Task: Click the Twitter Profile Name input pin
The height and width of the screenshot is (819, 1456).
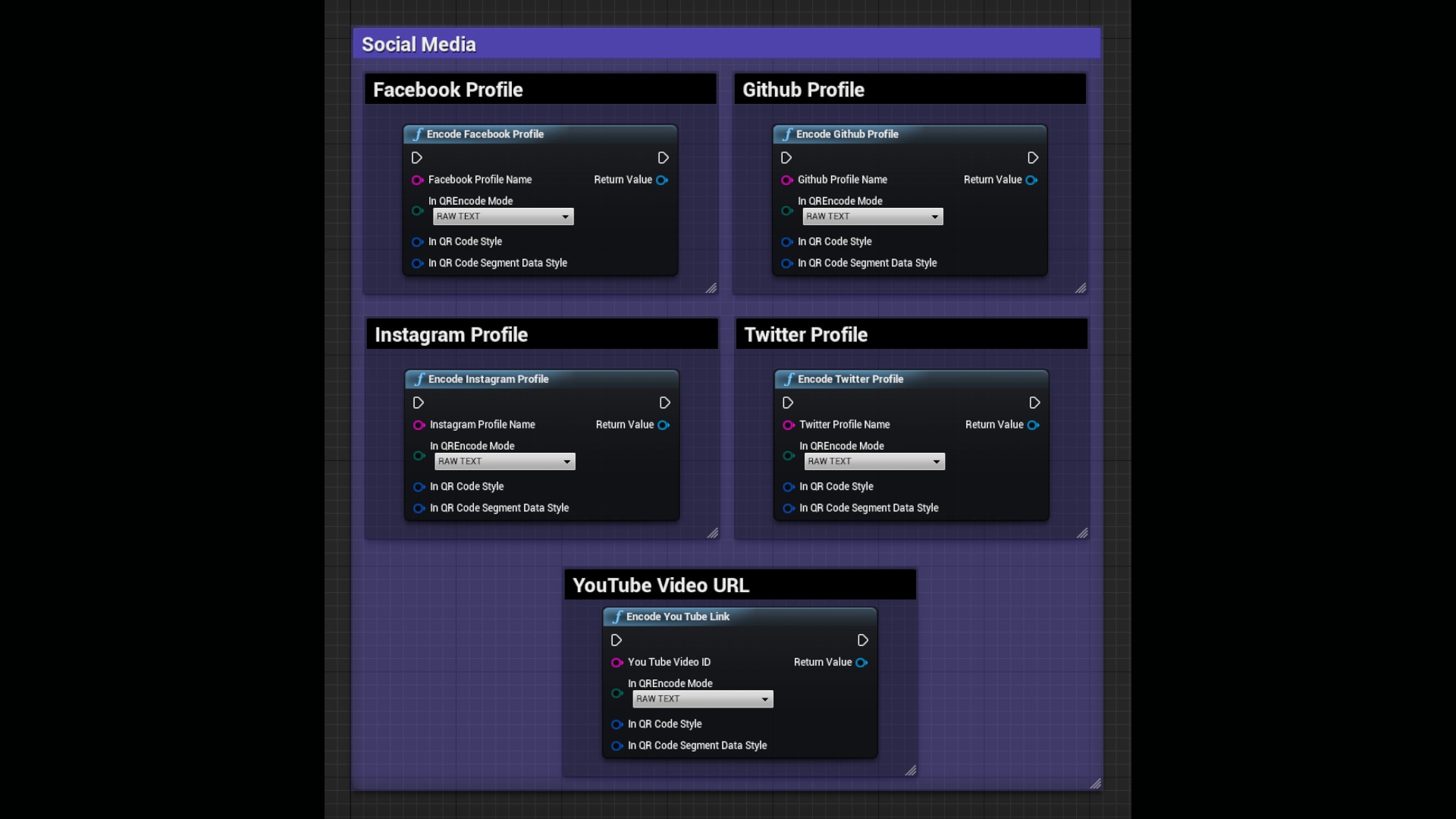Action: pyautogui.click(x=788, y=425)
